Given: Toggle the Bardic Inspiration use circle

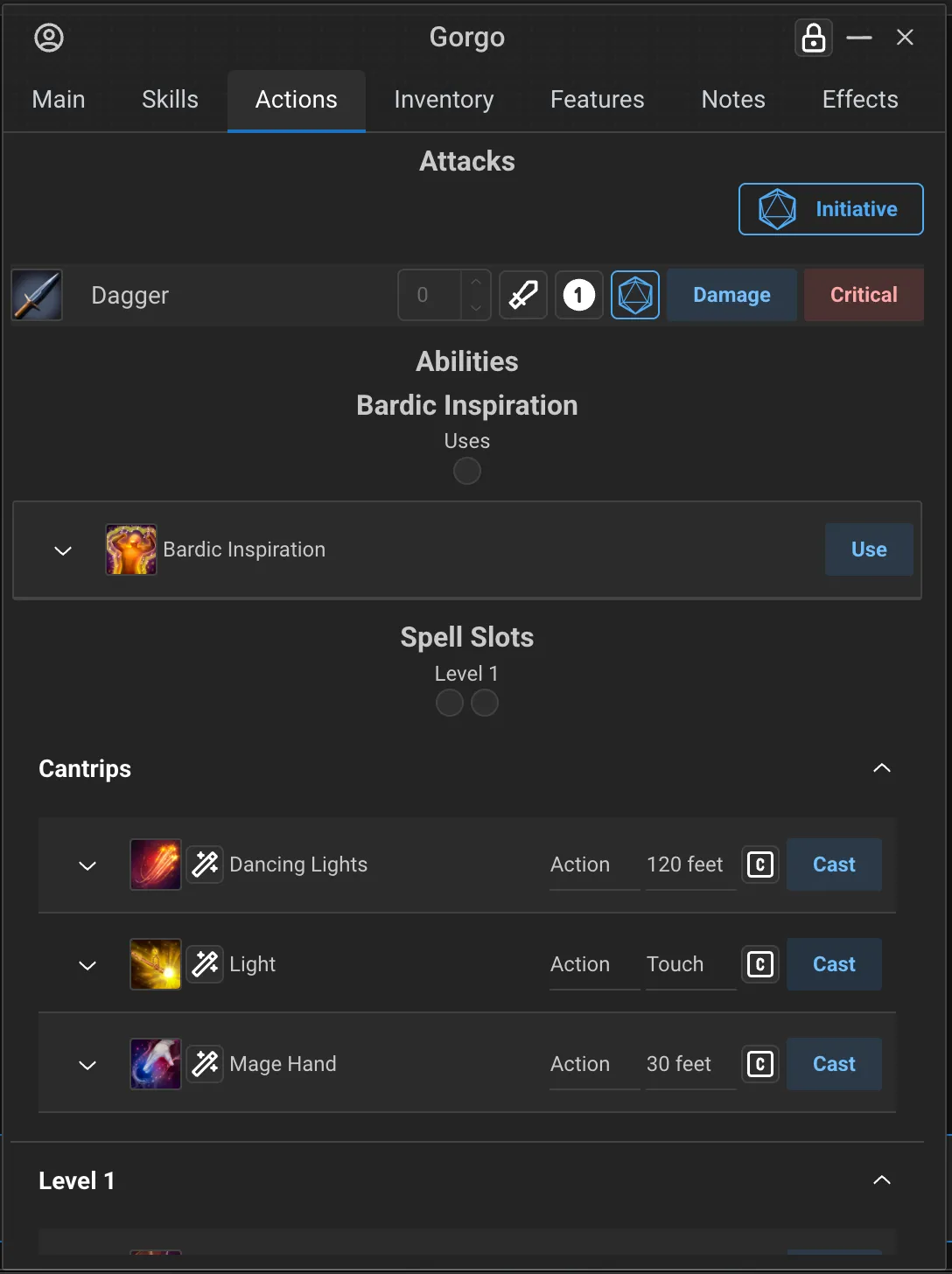Looking at the screenshot, I should pyautogui.click(x=467, y=471).
